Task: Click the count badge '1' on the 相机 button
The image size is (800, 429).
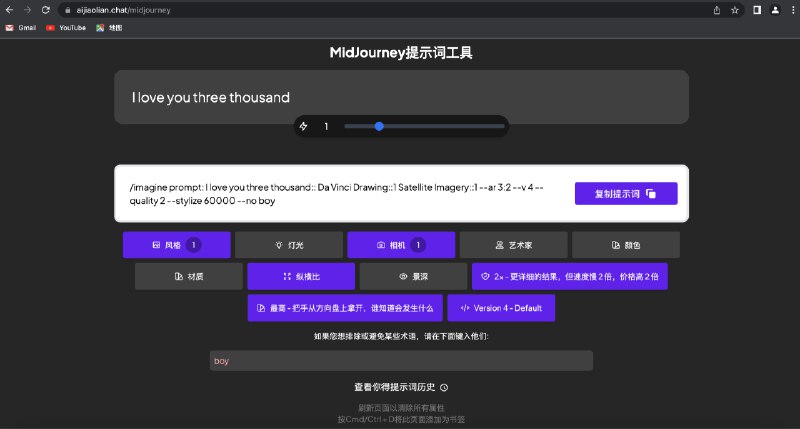Action: pyautogui.click(x=418, y=245)
